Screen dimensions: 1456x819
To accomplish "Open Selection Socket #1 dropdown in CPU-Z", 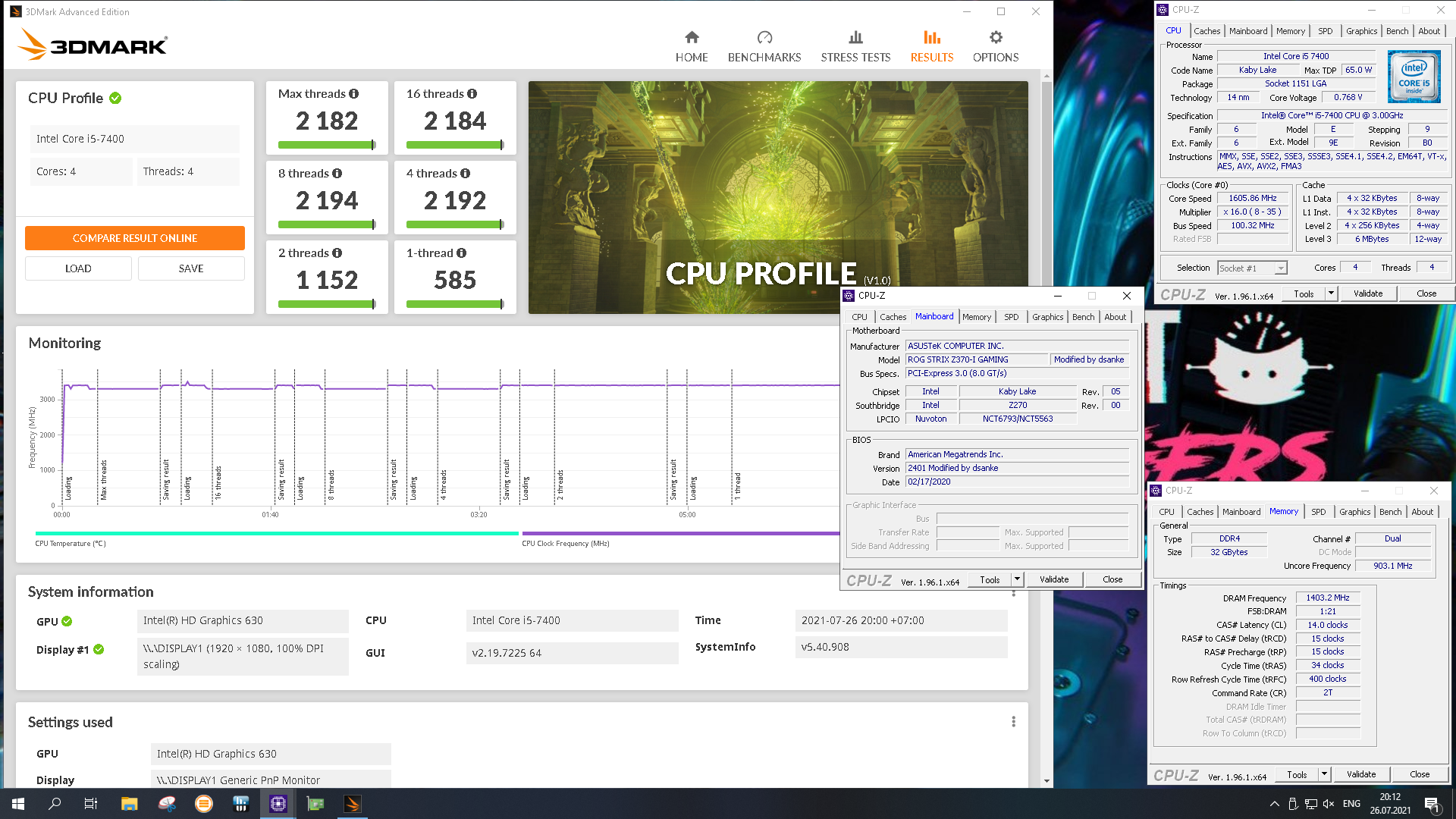I will 1253,268.
